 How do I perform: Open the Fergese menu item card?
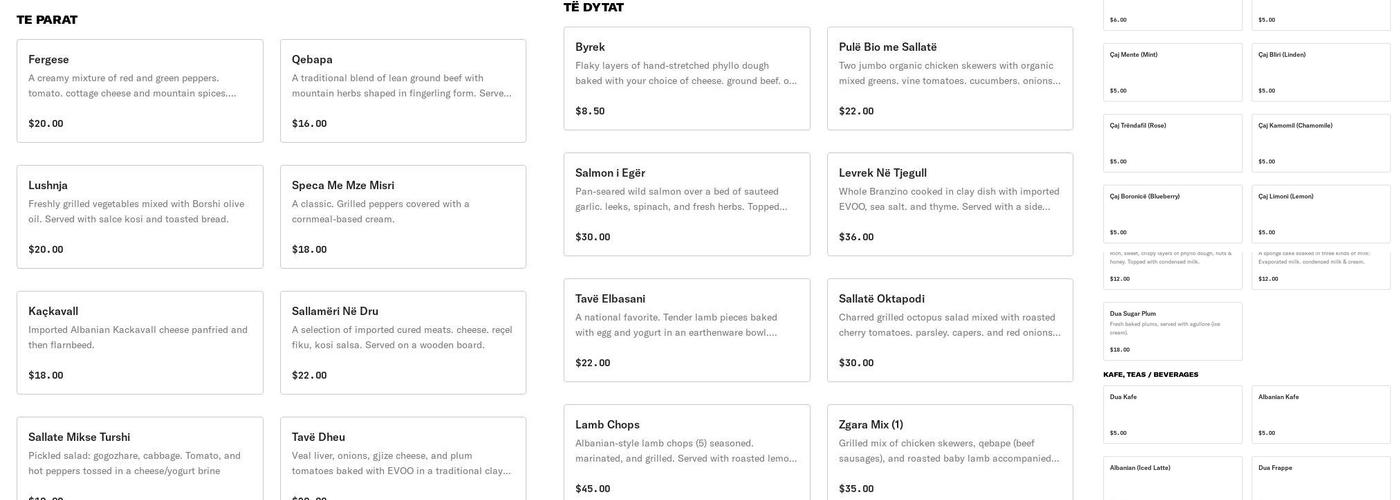tap(140, 91)
